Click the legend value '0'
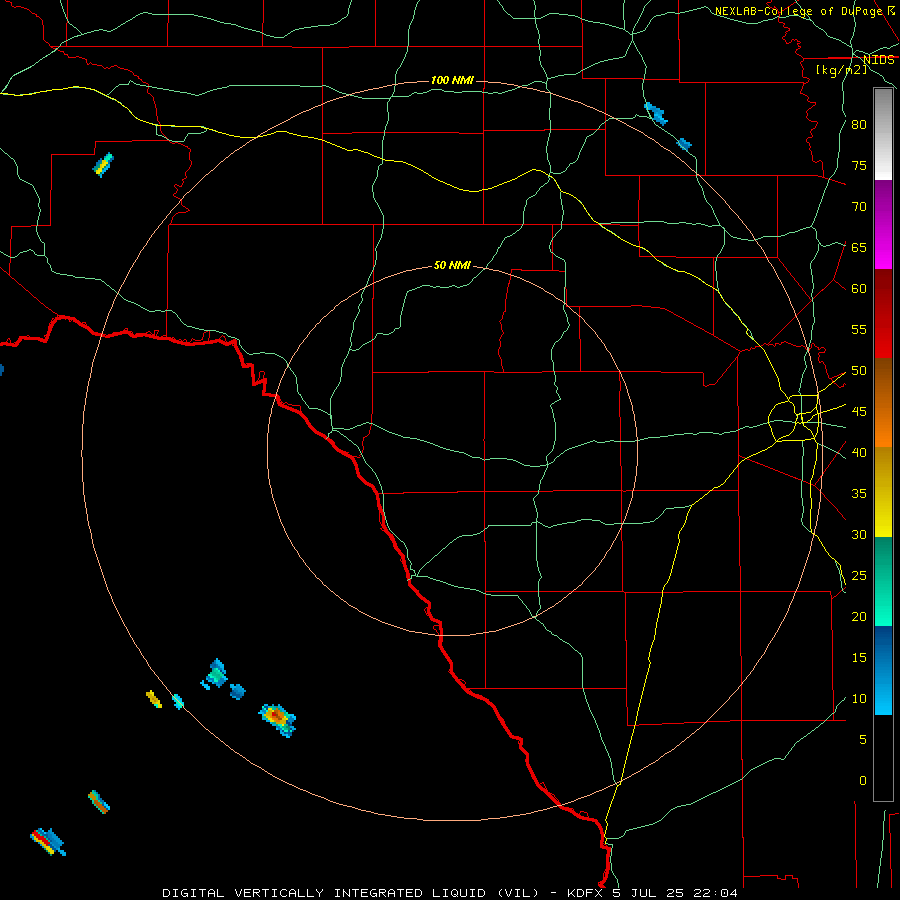The height and width of the screenshot is (900, 900). [863, 781]
